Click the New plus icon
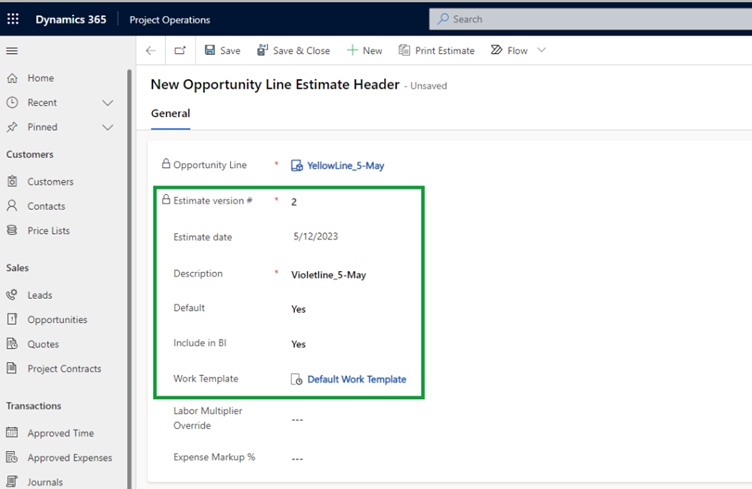Viewport: 752px width, 489px height. pos(352,50)
